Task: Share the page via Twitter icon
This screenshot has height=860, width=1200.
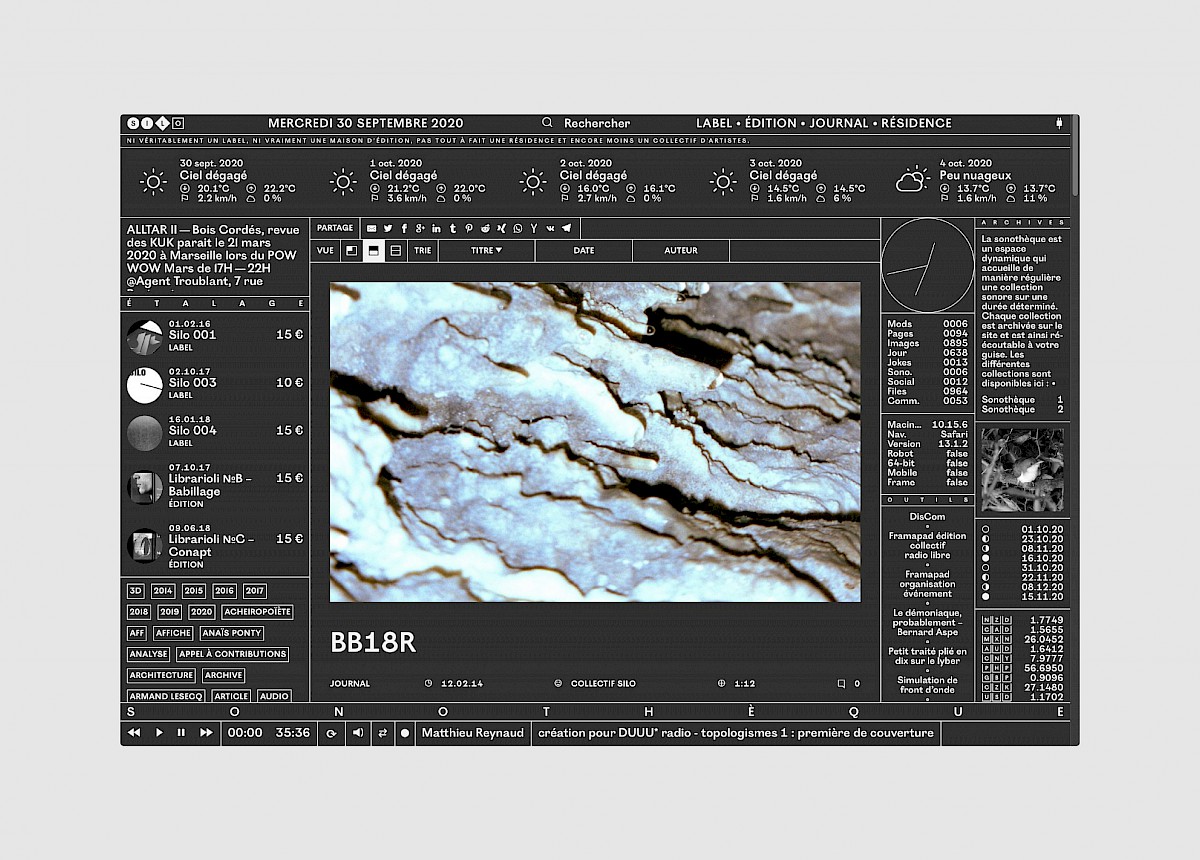Action: coord(388,228)
